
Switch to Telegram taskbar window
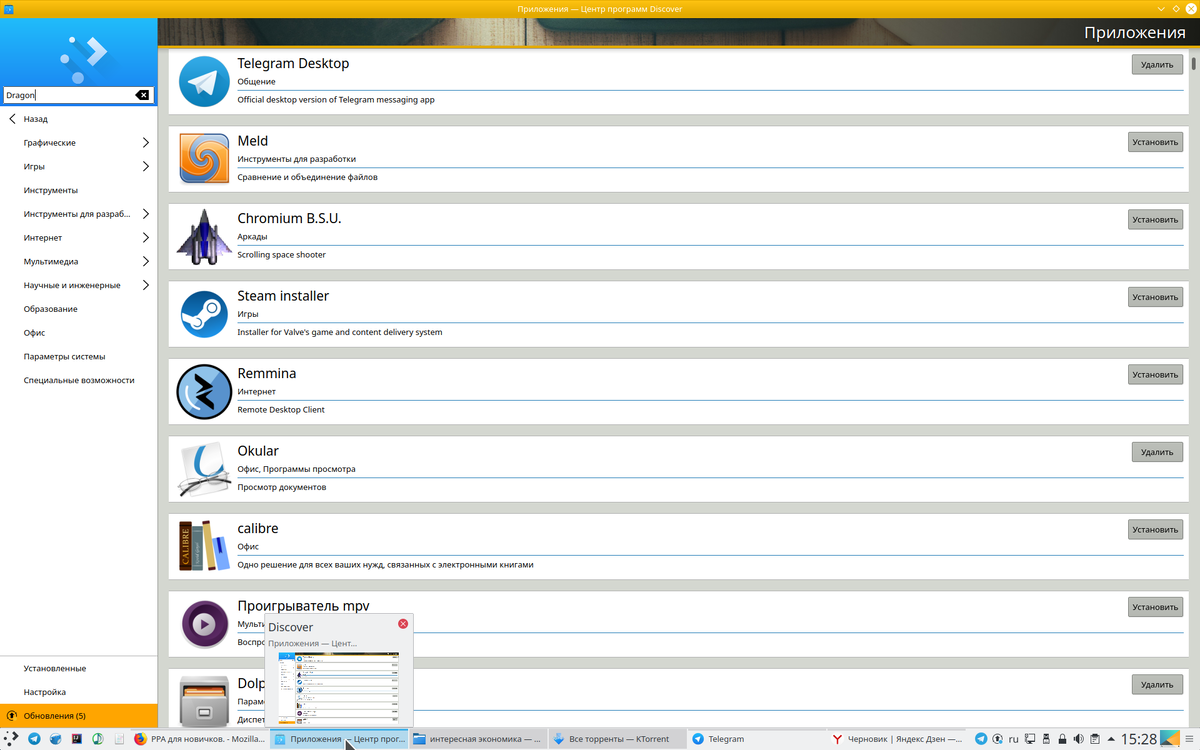click(x=756, y=739)
